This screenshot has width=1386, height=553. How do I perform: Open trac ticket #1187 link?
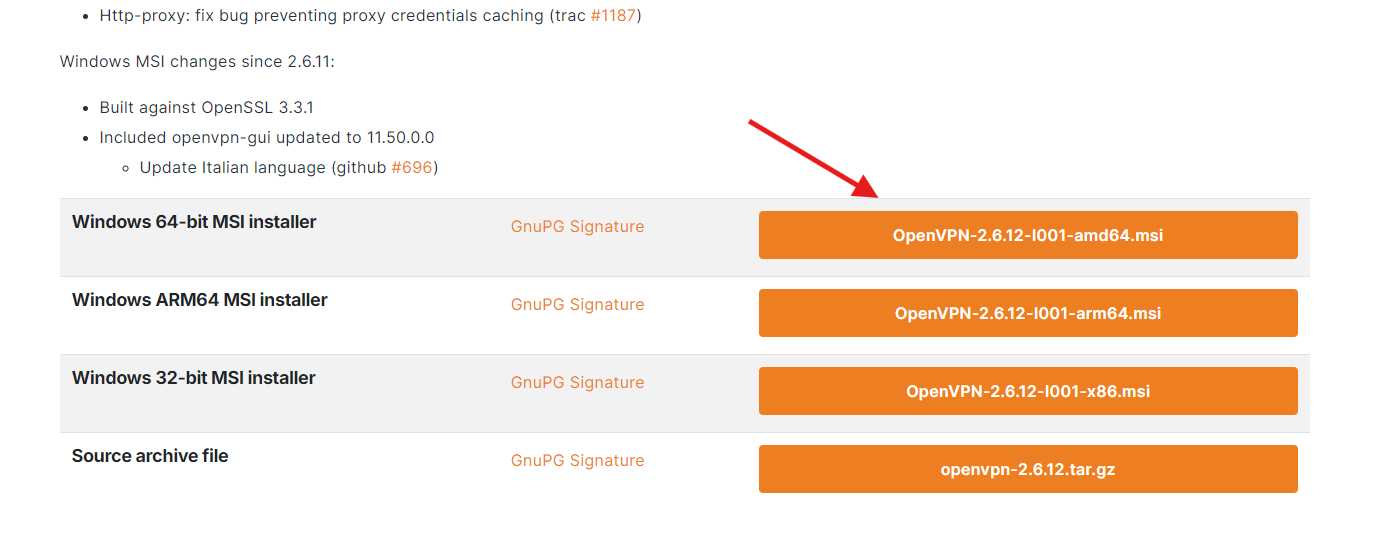click(613, 17)
